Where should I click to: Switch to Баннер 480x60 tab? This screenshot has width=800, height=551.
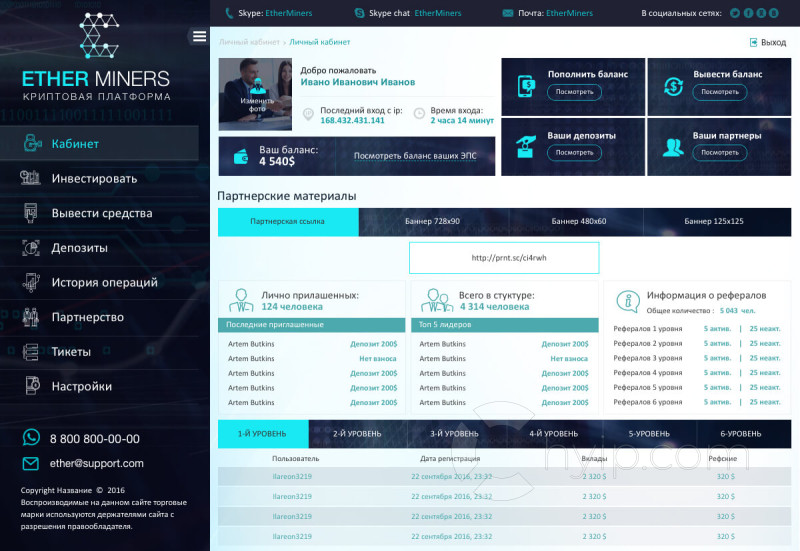point(579,221)
